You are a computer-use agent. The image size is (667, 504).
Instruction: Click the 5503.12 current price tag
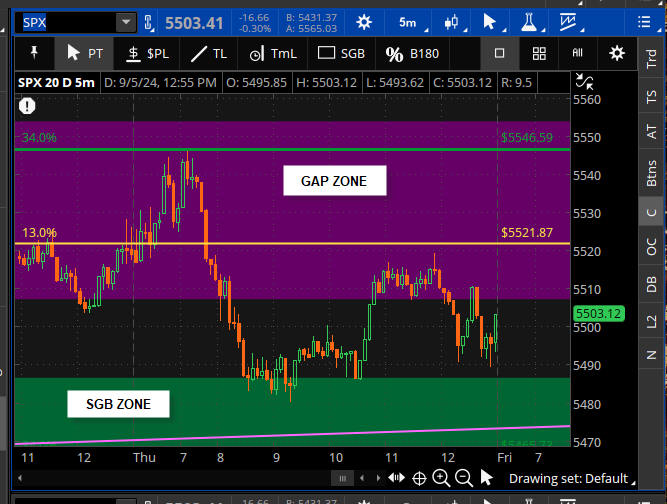[x=599, y=314]
